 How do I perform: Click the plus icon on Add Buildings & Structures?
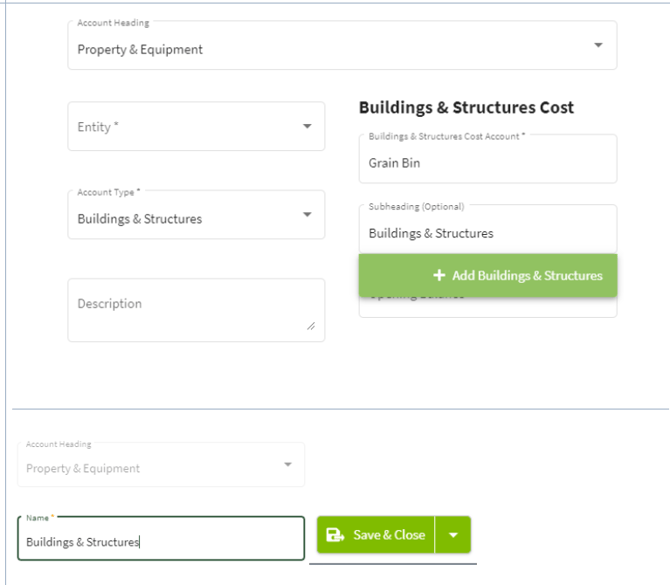tap(439, 275)
